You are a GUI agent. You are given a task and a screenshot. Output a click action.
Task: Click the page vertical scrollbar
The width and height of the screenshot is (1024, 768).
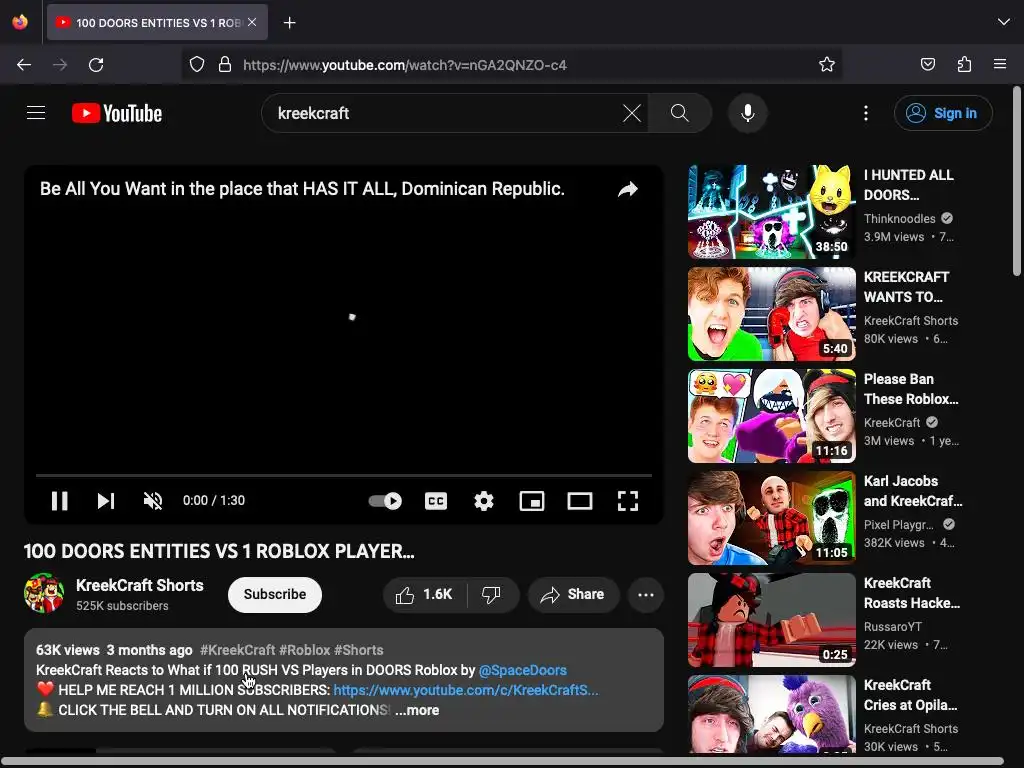coord(1017,181)
